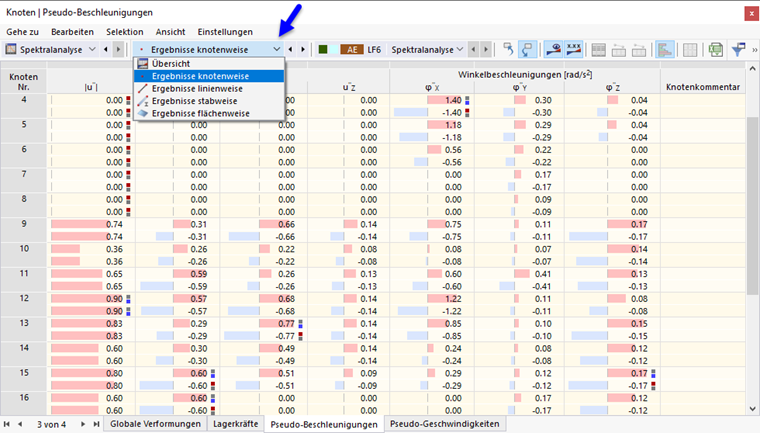The image size is (760, 433).
Task: Click the stabweise member icon
Action: click(x=142, y=101)
